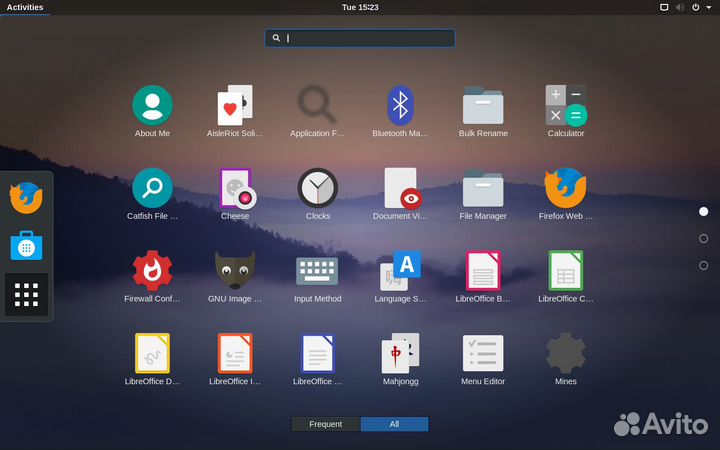Open the software store in the dock
The image size is (720, 450).
point(26,246)
